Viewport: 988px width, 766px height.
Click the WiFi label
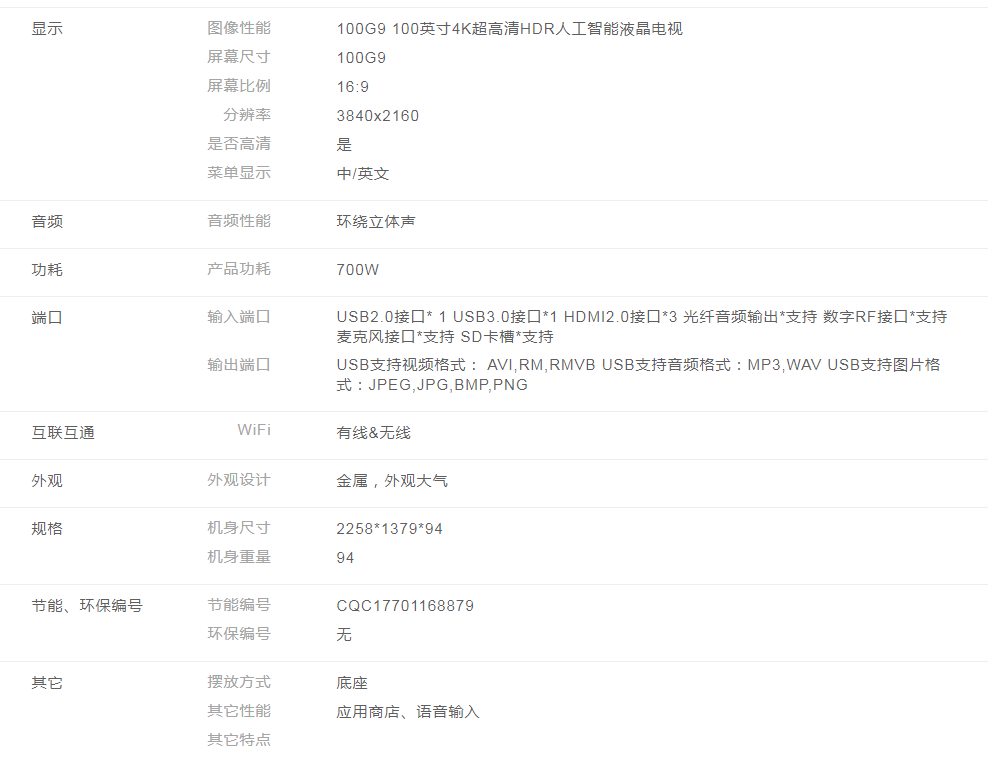pyautogui.click(x=254, y=430)
